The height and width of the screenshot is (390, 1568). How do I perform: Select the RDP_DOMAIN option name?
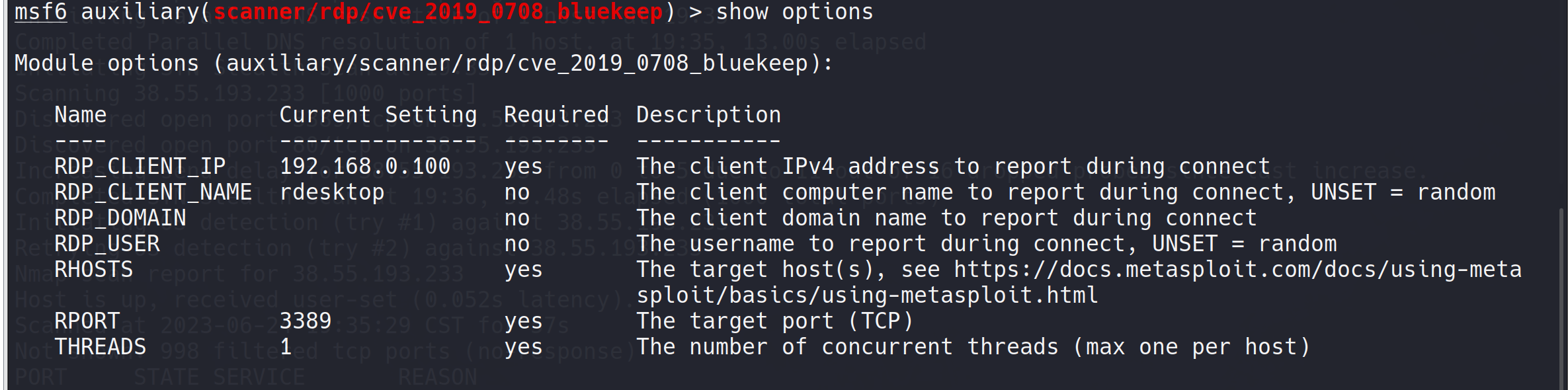(x=120, y=218)
